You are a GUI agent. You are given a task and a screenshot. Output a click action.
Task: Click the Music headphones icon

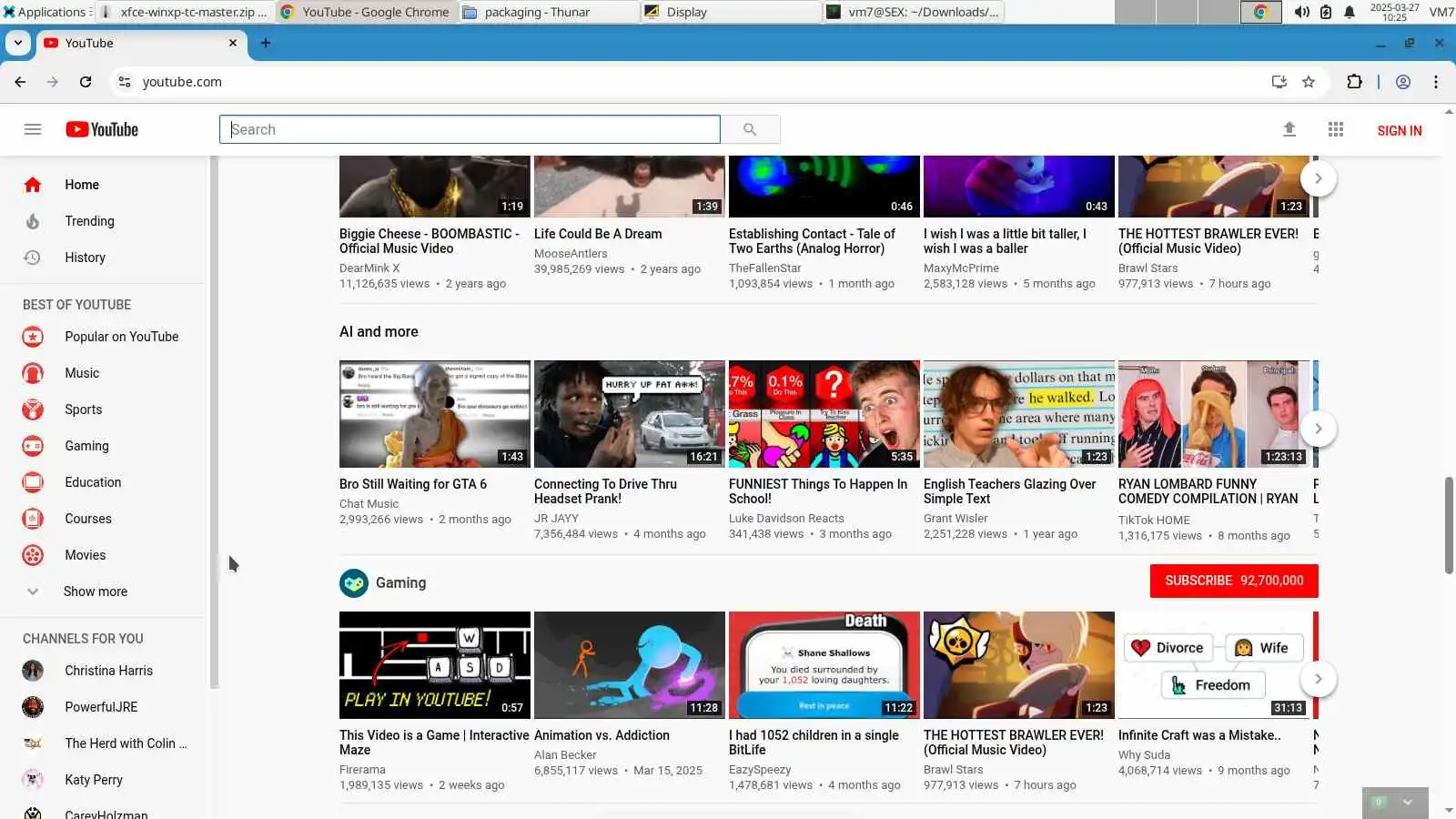(x=33, y=373)
